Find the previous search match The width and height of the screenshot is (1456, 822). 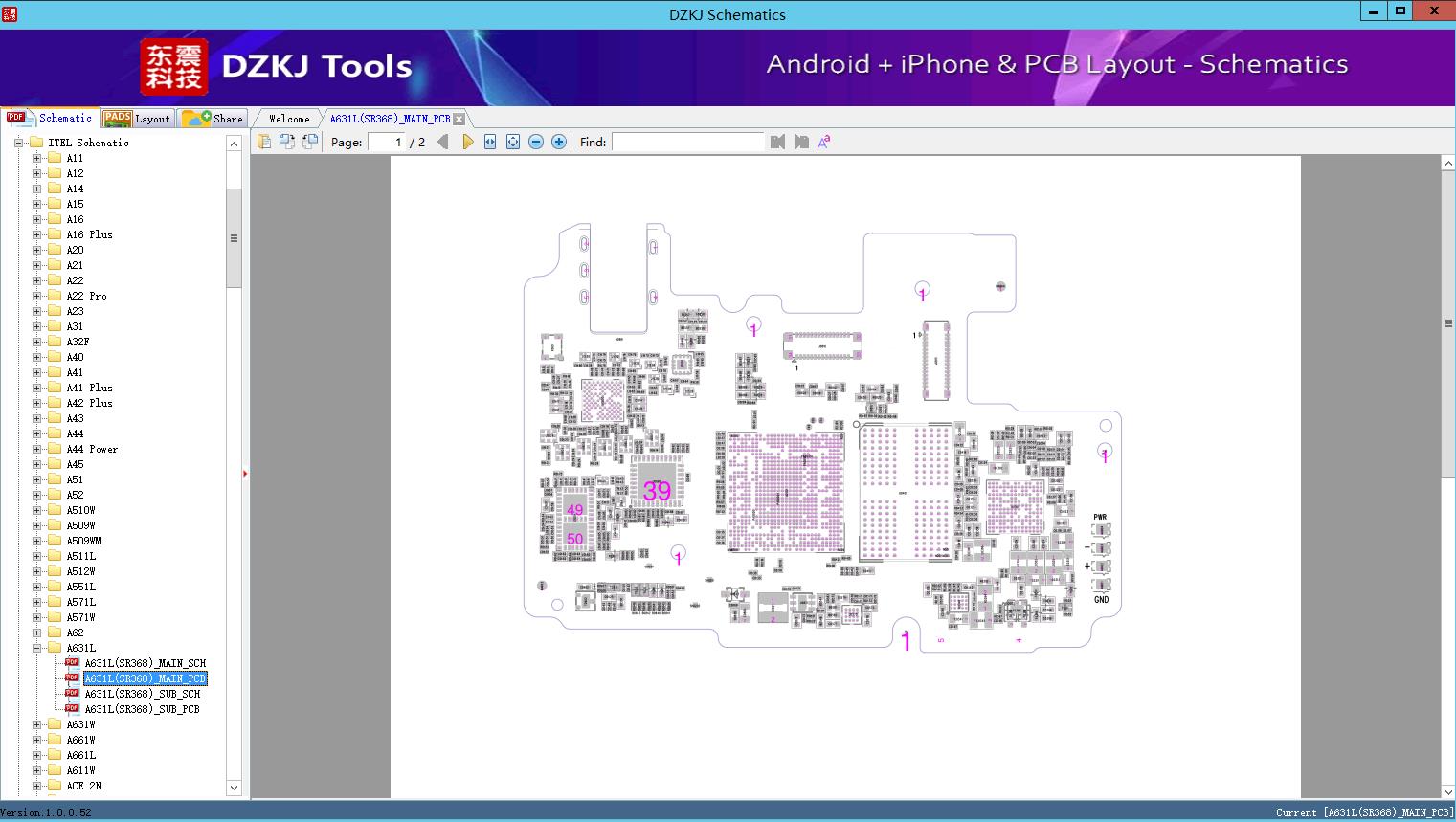777,142
